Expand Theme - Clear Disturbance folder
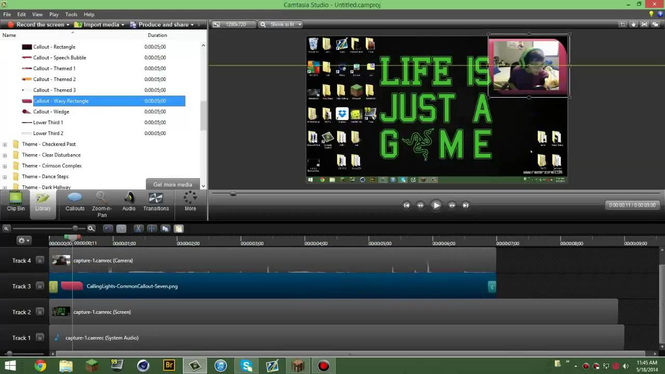Screen dimensions: 665x374 click(x=5, y=155)
